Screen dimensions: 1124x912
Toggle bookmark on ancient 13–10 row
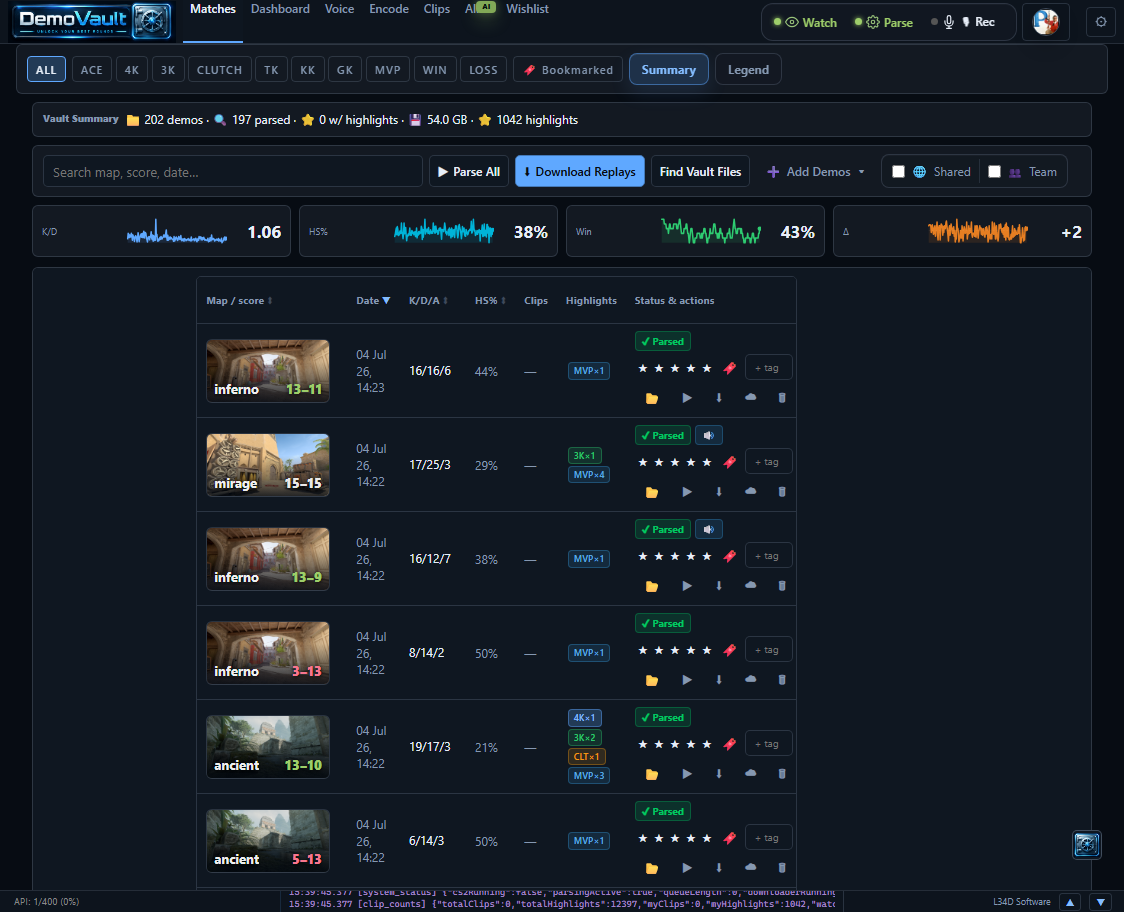(x=730, y=744)
